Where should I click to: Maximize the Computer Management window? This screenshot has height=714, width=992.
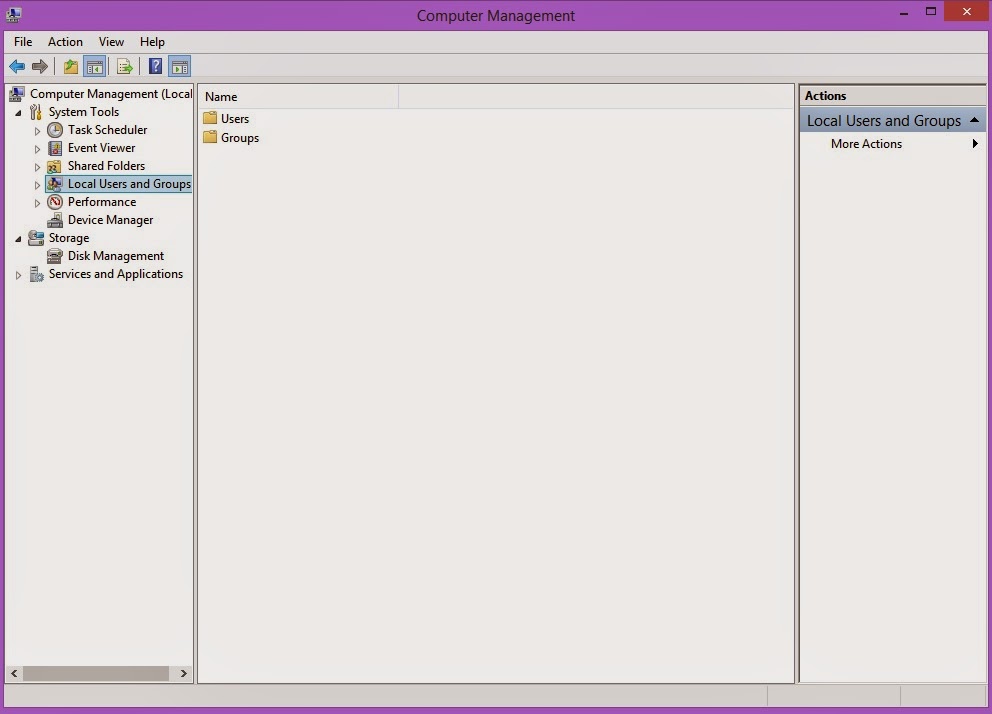pyautogui.click(x=931, y=11)
